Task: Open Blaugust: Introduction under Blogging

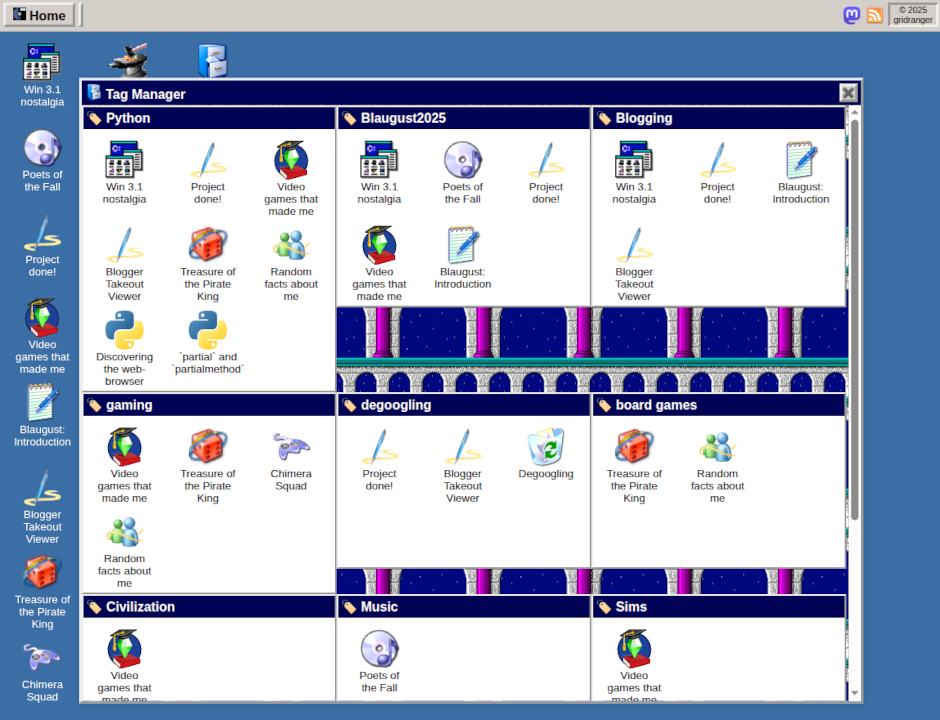Action: pyautogui.click(x=800, y=173)
